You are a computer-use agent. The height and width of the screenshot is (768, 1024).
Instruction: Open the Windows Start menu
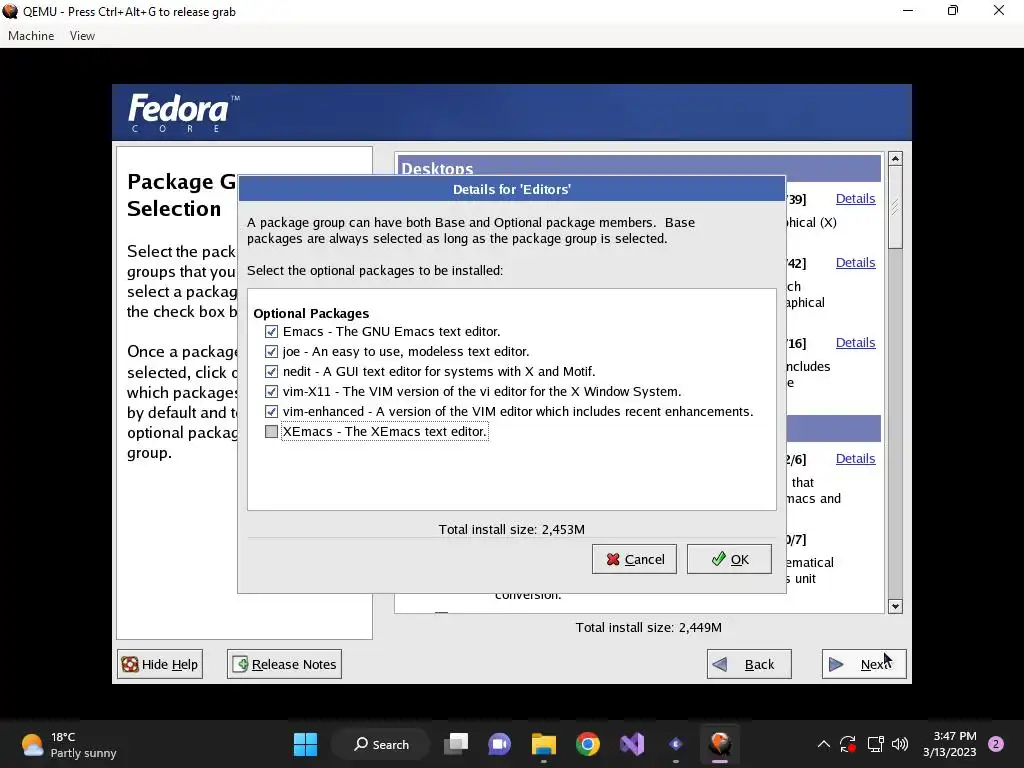305,744
